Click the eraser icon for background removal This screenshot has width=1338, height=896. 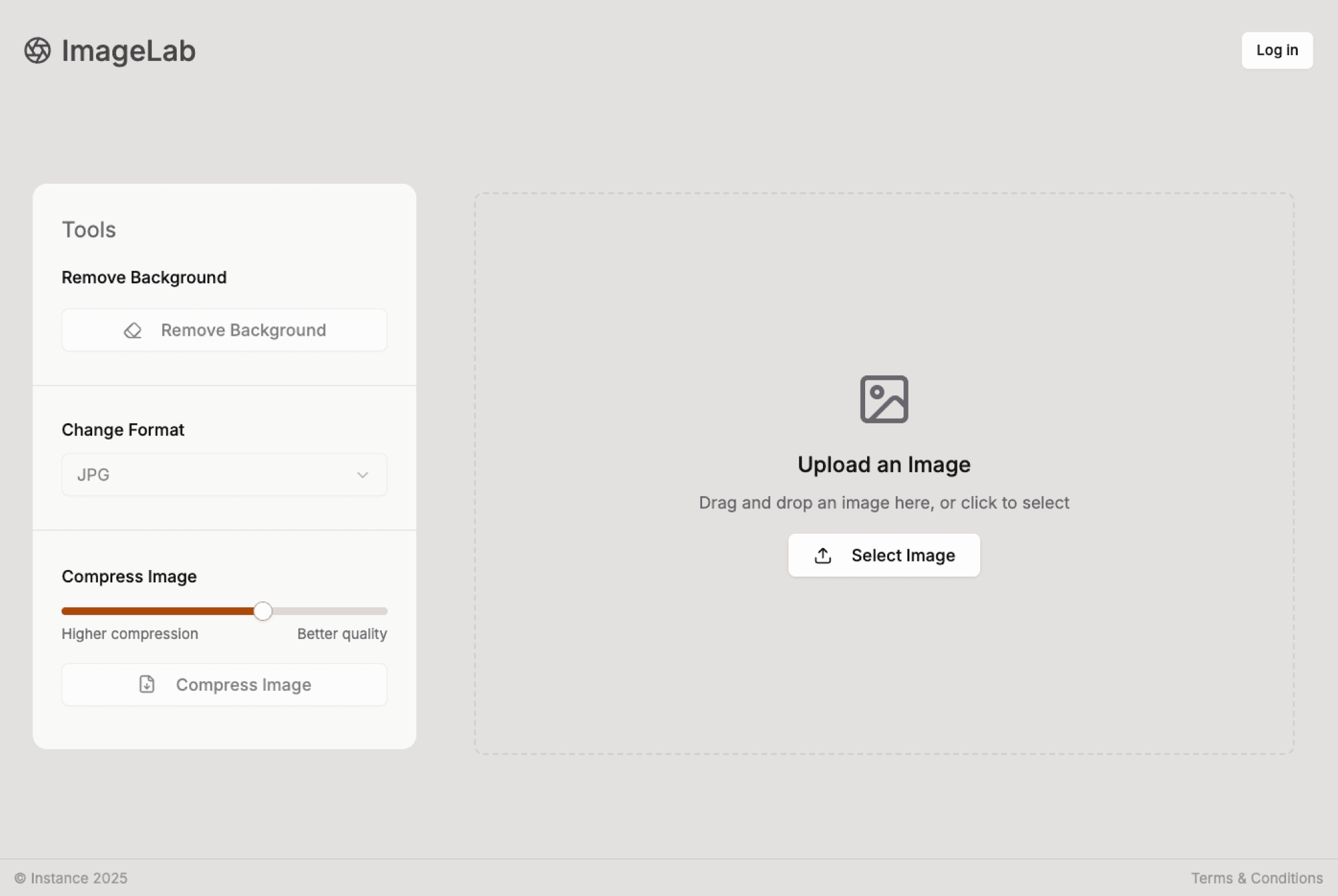point(133,330)
